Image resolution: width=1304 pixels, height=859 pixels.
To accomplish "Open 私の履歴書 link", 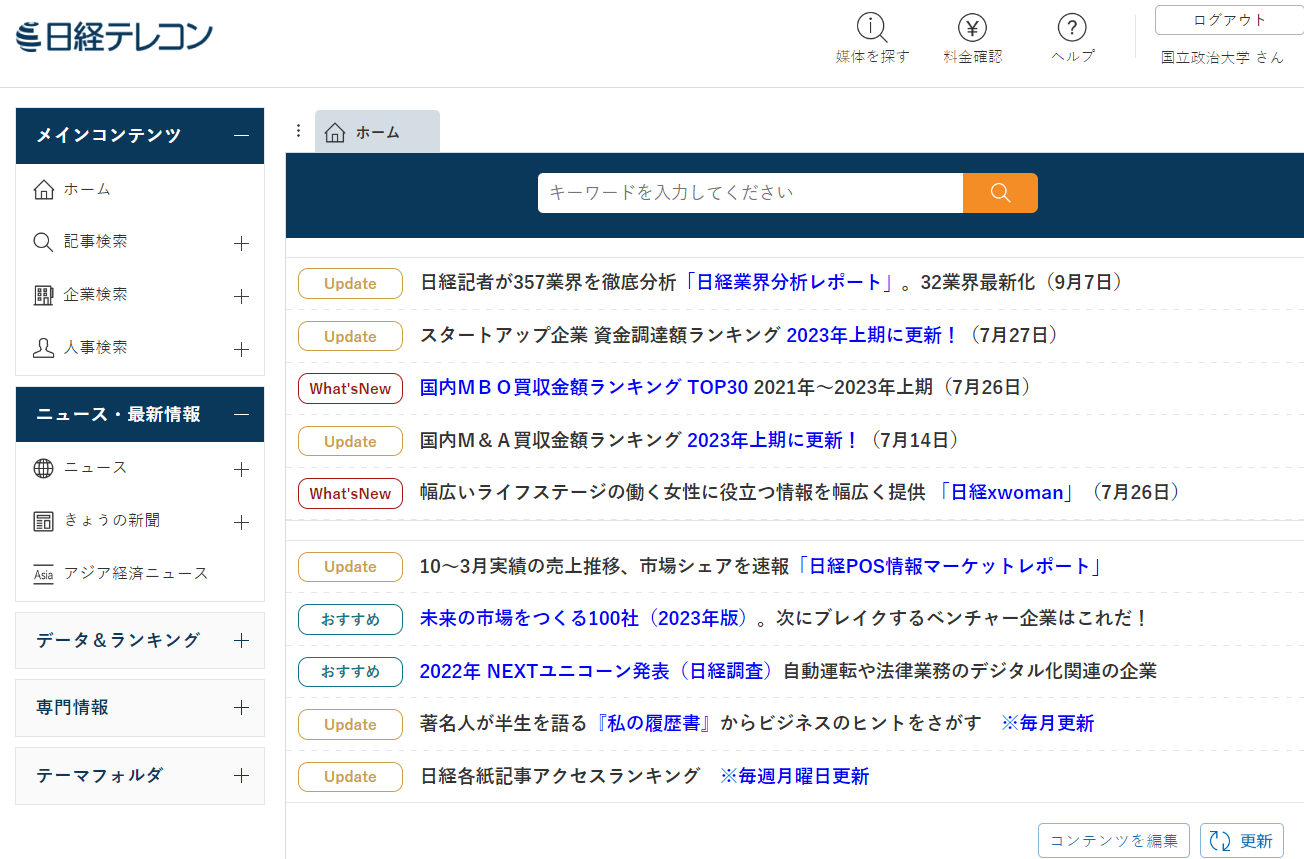I will [654, 723].
